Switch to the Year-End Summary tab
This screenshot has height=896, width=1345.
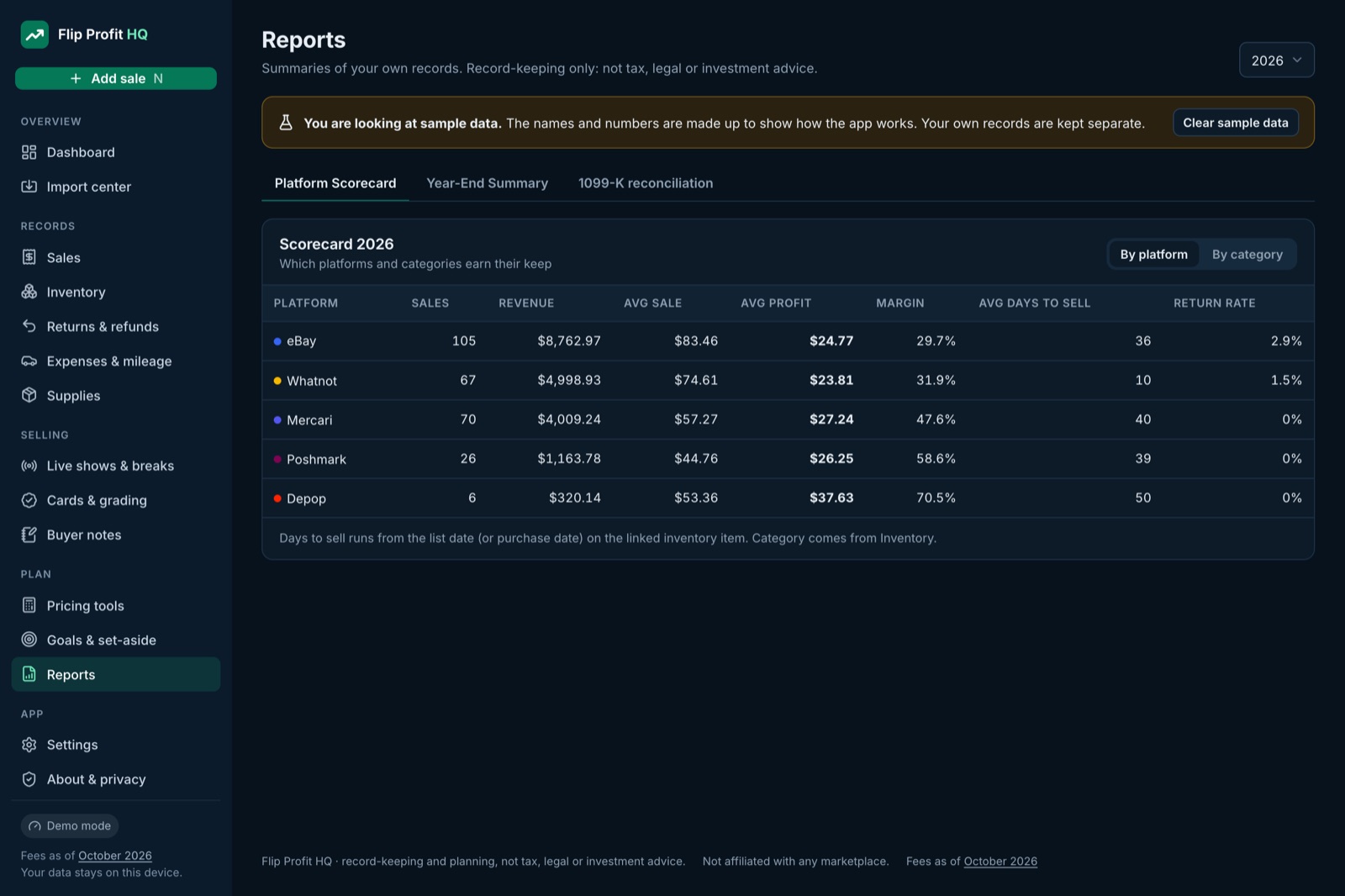[x=488, y=183]
